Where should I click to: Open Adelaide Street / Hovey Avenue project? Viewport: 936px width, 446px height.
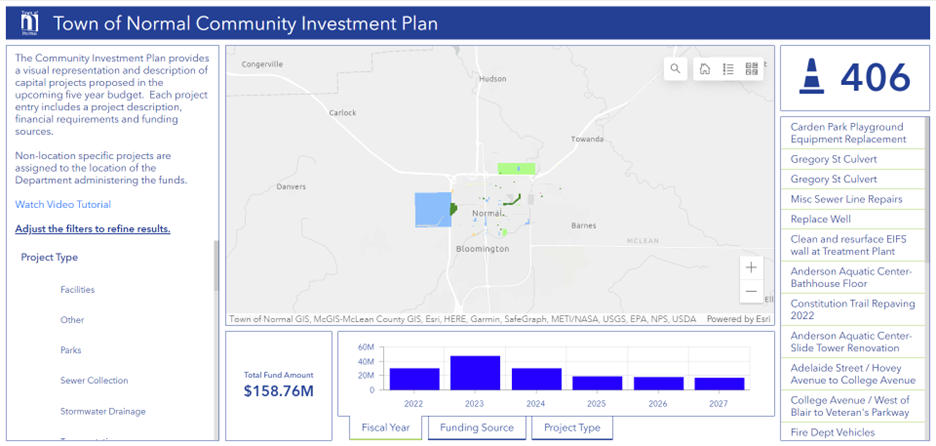(x=854, y=374)
